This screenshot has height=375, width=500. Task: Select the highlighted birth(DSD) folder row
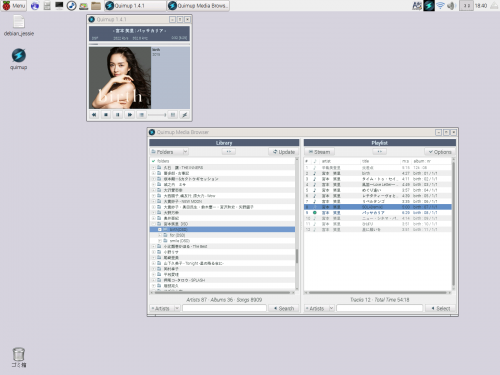point(222,230)
